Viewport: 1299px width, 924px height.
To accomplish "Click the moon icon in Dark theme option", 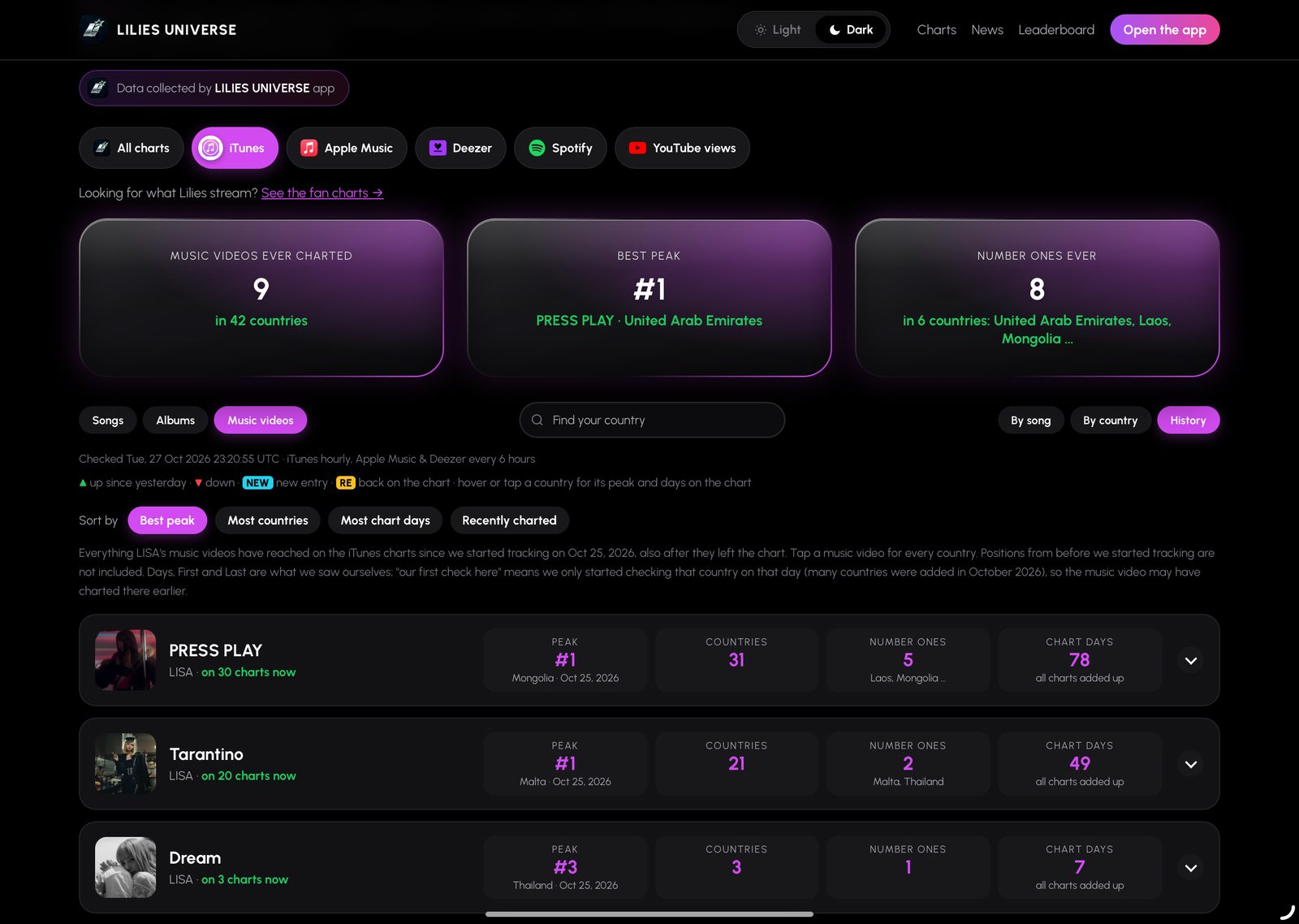I will coord(835,30).
